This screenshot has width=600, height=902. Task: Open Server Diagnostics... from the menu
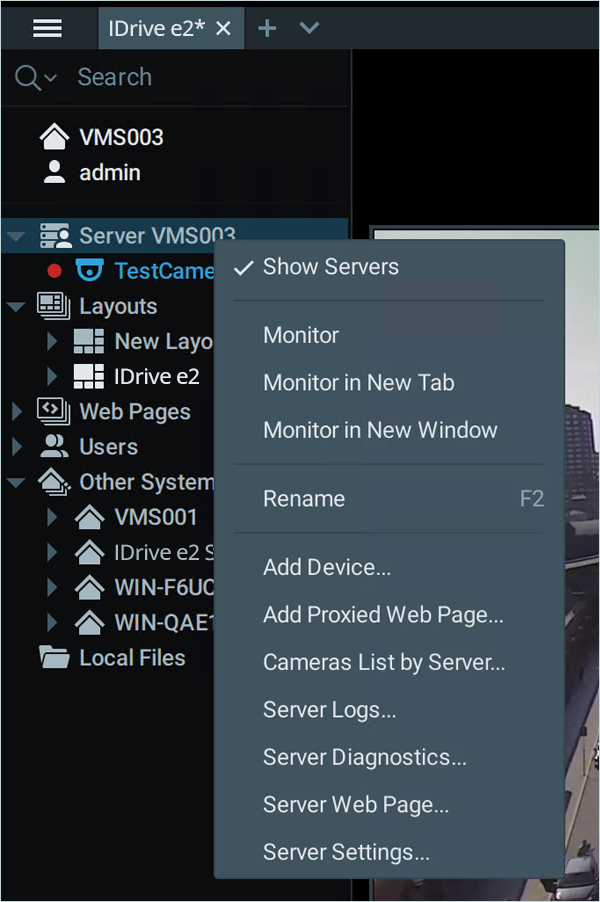pos(364,757)
